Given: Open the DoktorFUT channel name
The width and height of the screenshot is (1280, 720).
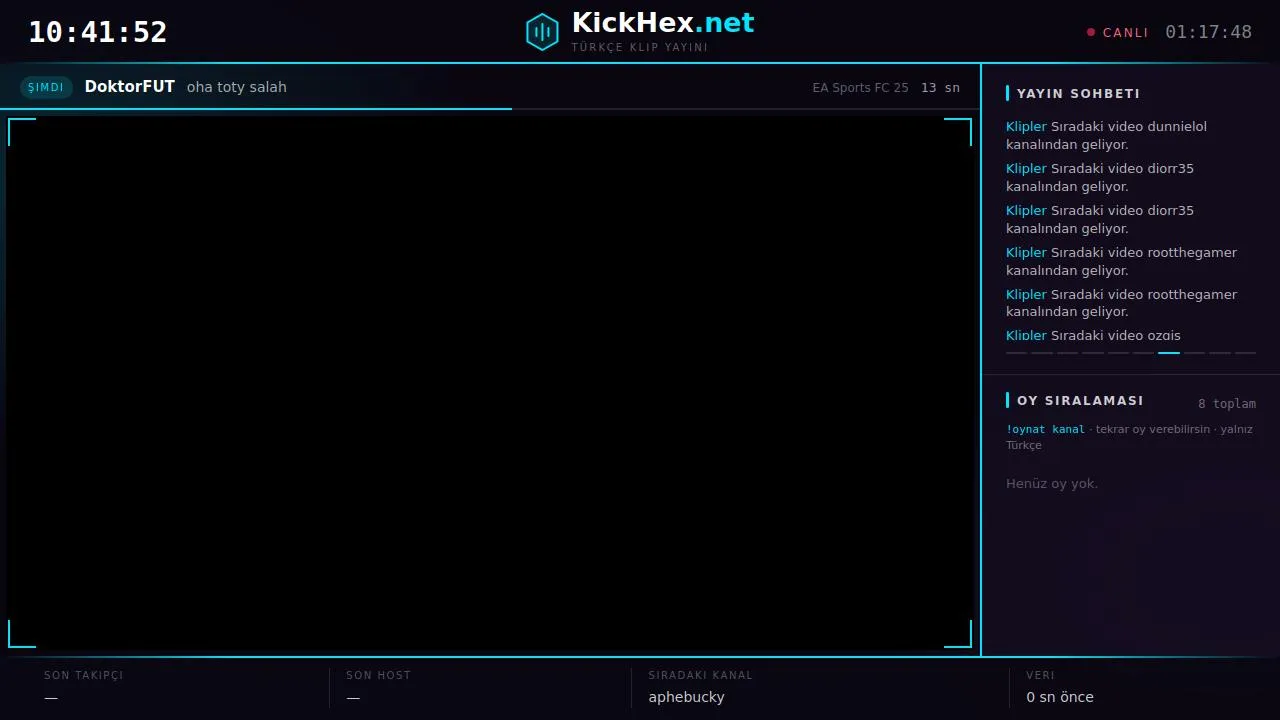Looking at the screenshot, I should pos(130,87).
